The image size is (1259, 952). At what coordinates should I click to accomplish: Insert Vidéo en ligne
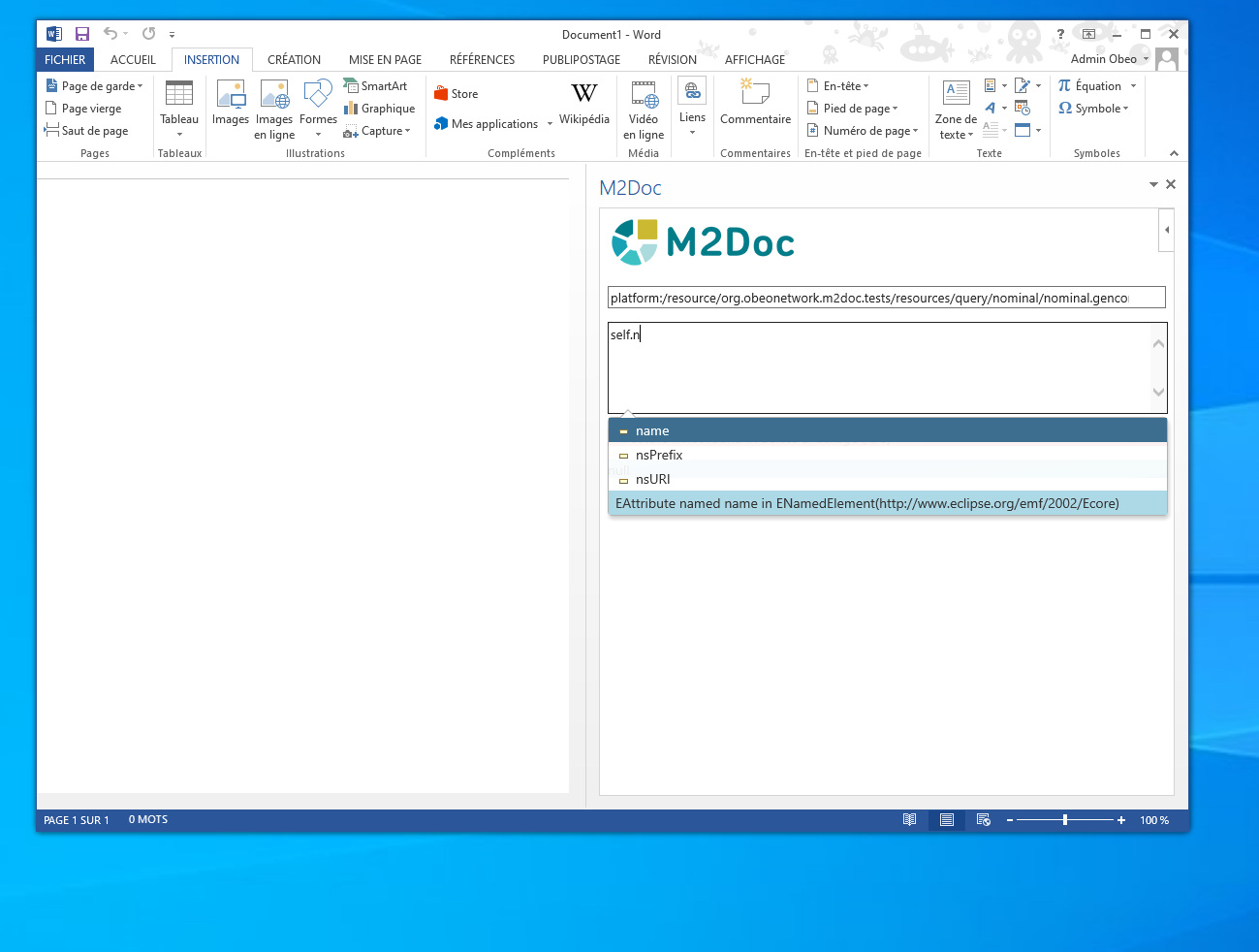pyautogui.click(x=644, y=110)
